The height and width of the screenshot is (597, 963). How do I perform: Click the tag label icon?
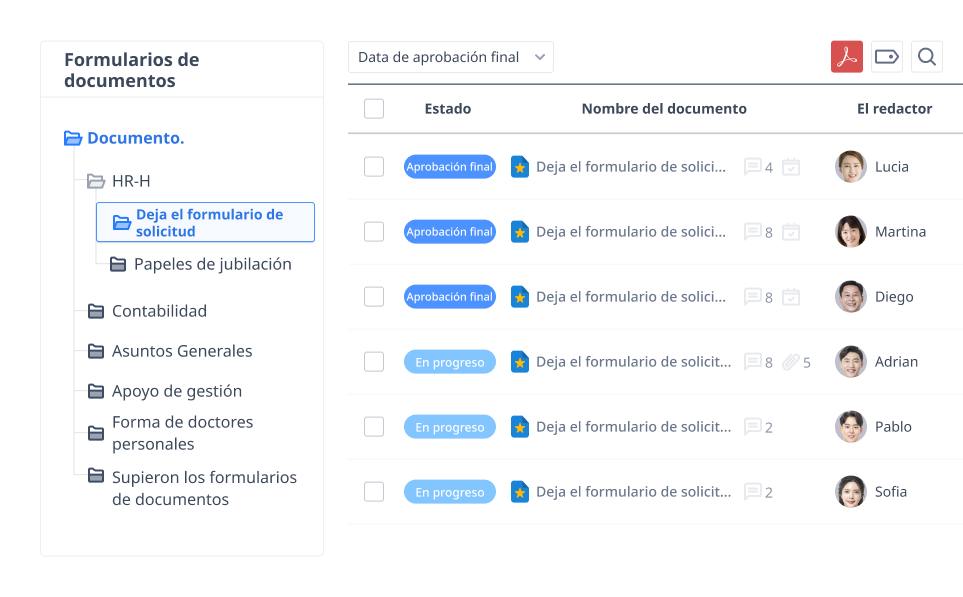[x=886, y=57]
